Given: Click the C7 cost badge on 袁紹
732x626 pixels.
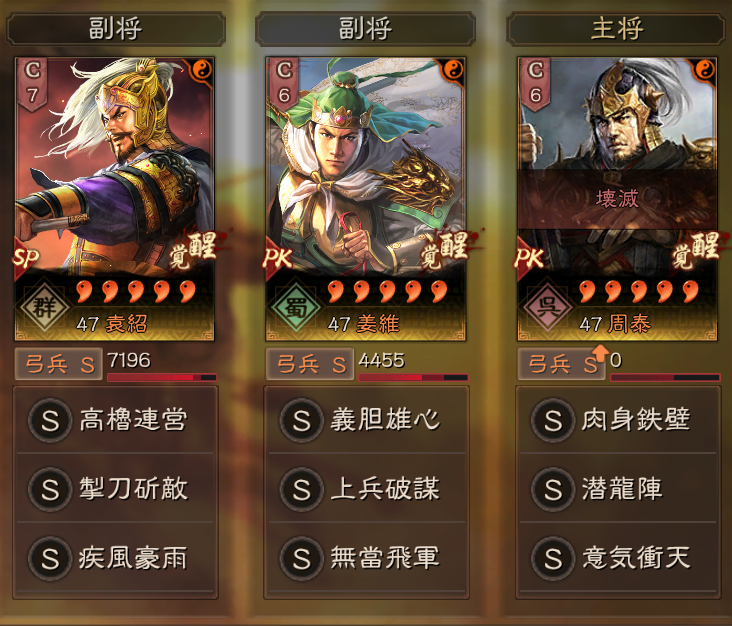Looking at the screenshot, I should point(32,84).
